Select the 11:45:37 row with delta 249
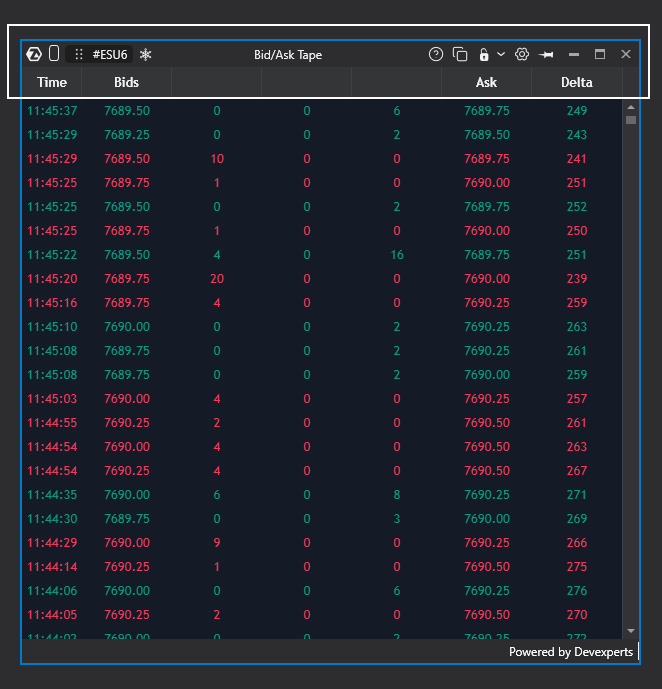Screen dimensions: 662x689 click(322, 111)
